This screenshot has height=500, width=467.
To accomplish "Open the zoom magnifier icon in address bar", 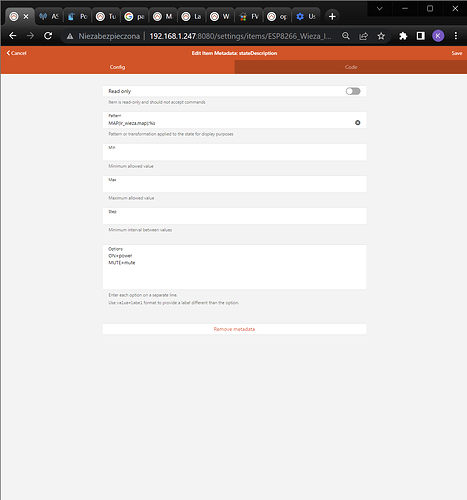I will [x=346, y=36].
